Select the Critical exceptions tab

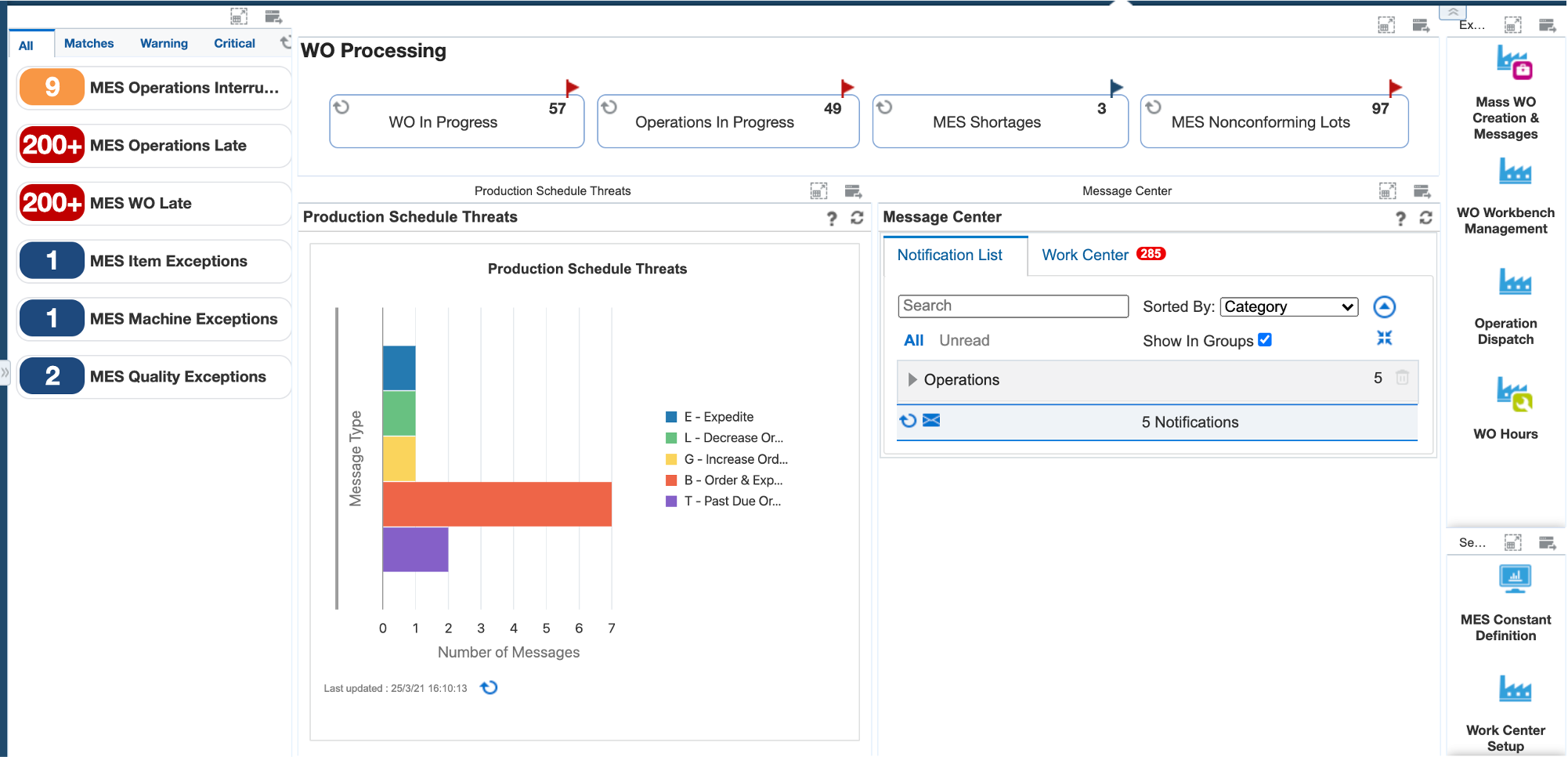[233, 43]
